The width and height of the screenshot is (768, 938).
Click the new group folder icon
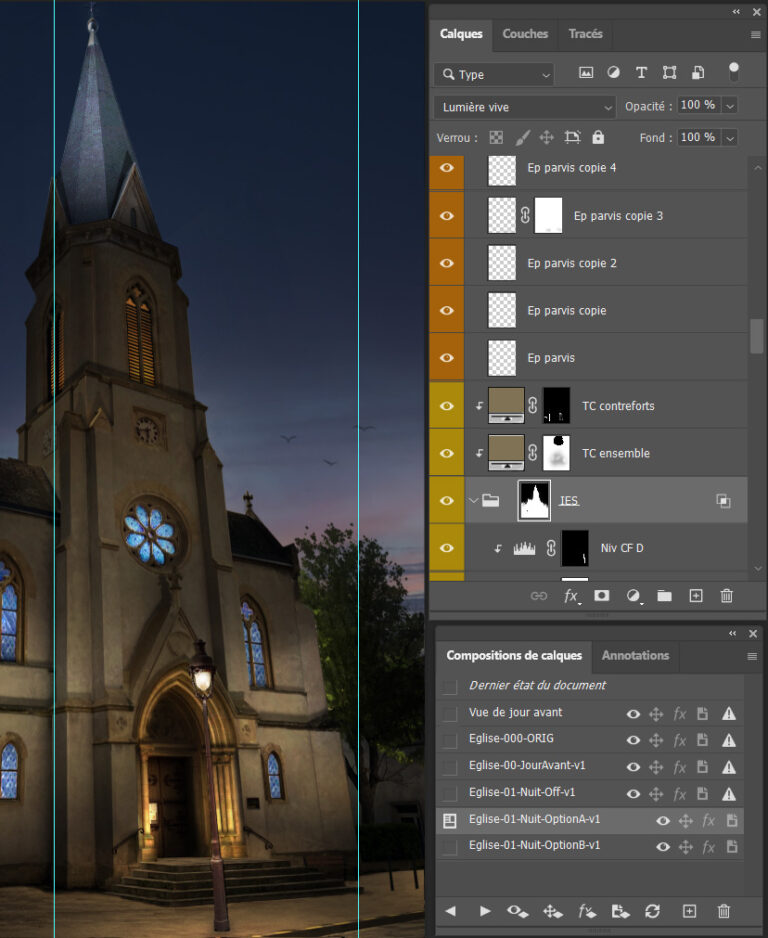click(664, 596)
